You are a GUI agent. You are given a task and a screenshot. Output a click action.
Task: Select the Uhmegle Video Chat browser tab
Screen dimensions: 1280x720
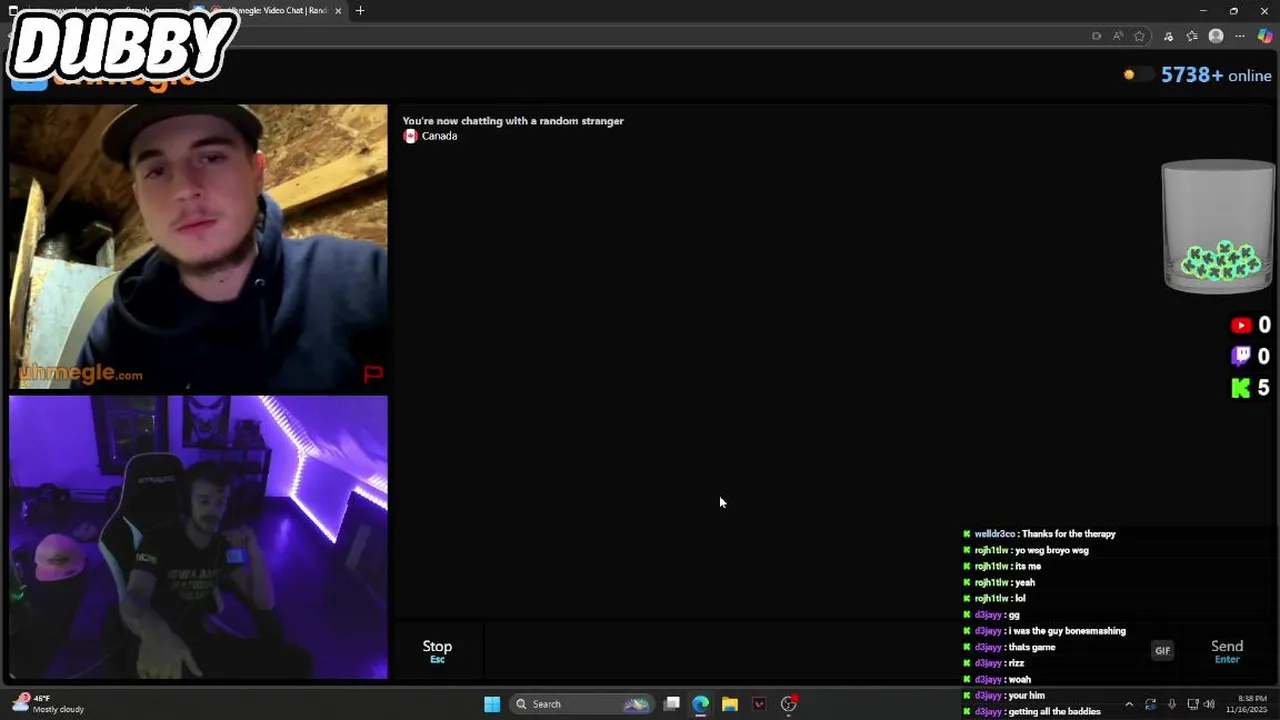[270, 11]
